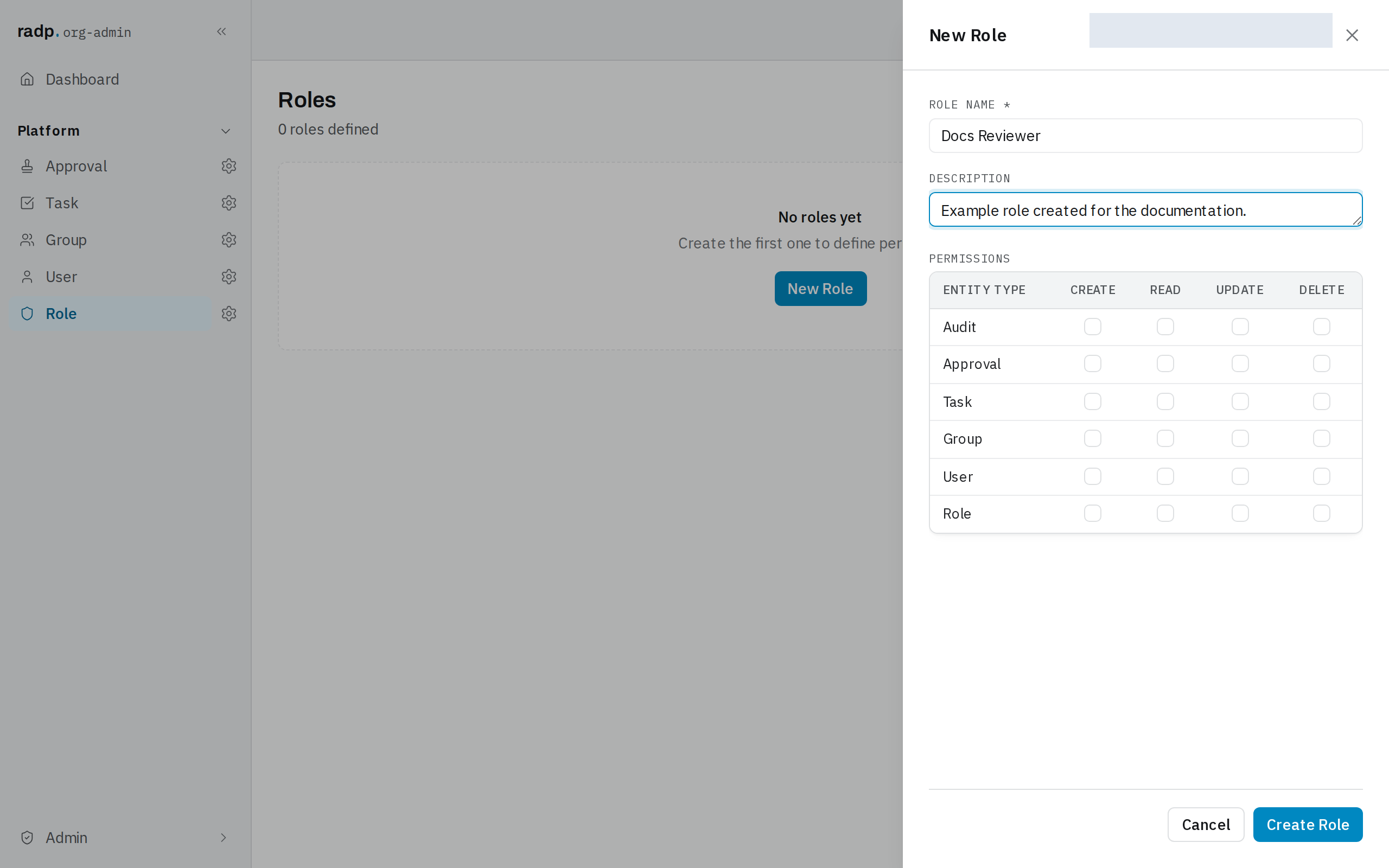Open Group settings gear icon

229,239
